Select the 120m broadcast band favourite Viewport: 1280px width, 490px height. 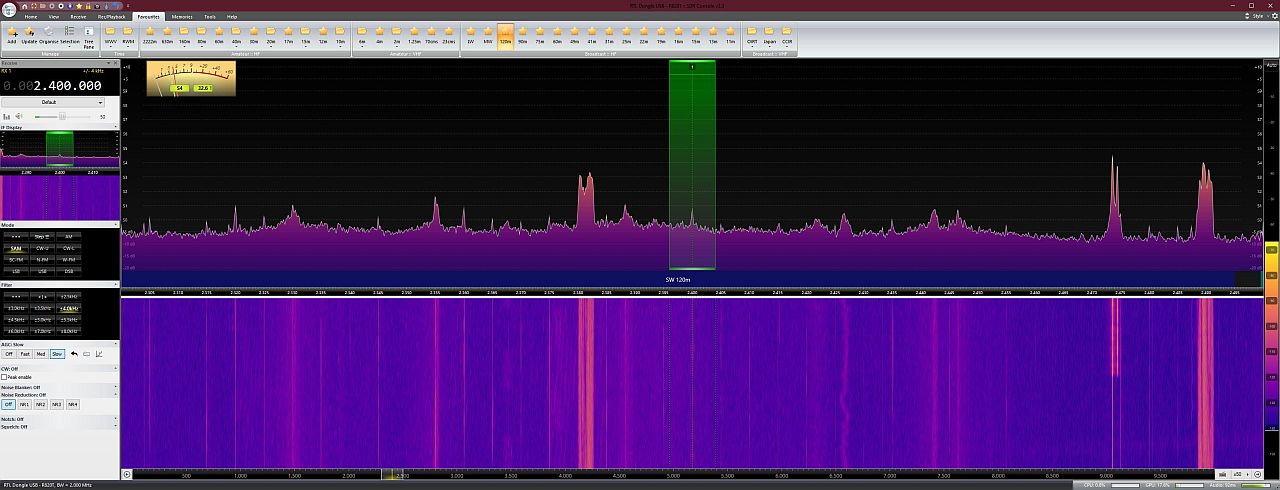505,33
